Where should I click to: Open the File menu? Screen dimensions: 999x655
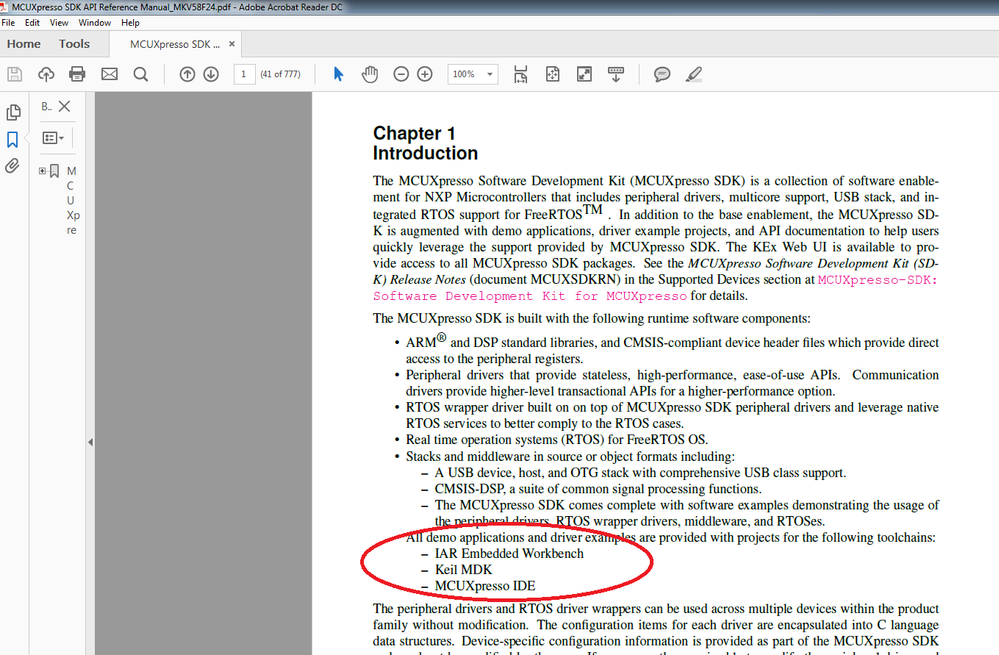8,22
